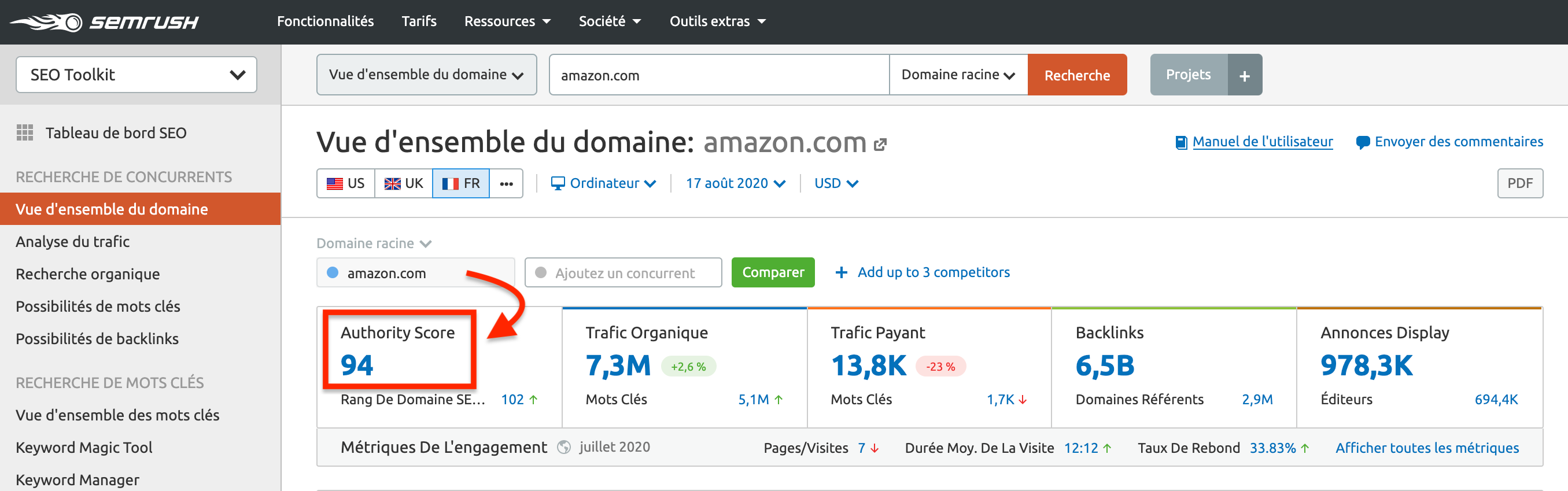Viewport: 1568px width, 491px height.
Task: Click the comment bubble icon for feedback
Action: coord(1363,142)
